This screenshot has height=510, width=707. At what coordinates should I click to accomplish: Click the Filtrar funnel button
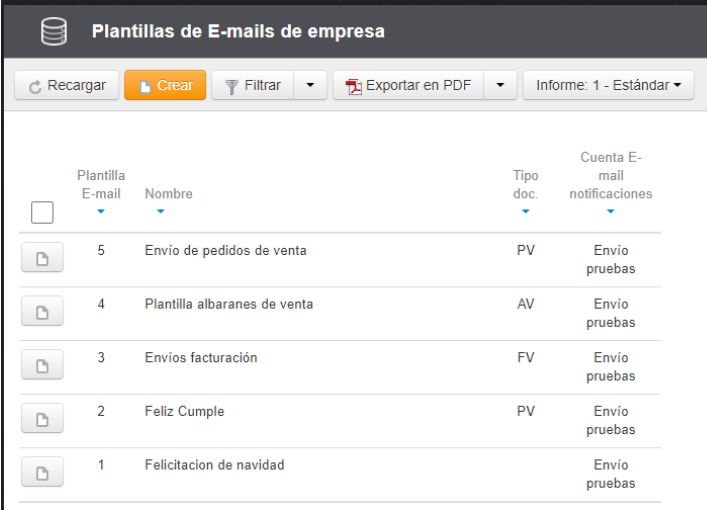[252, 85]
